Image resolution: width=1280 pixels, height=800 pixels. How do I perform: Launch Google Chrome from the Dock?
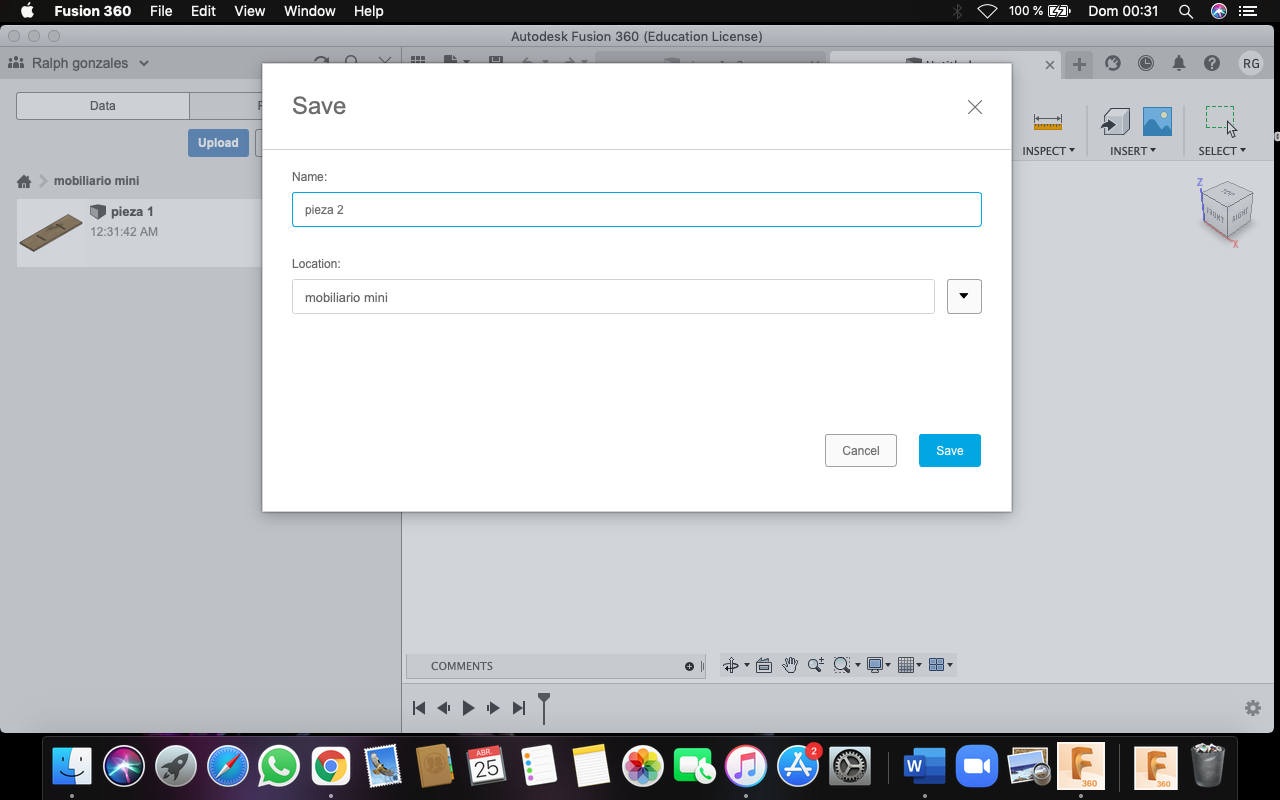[x=330, y=767]
